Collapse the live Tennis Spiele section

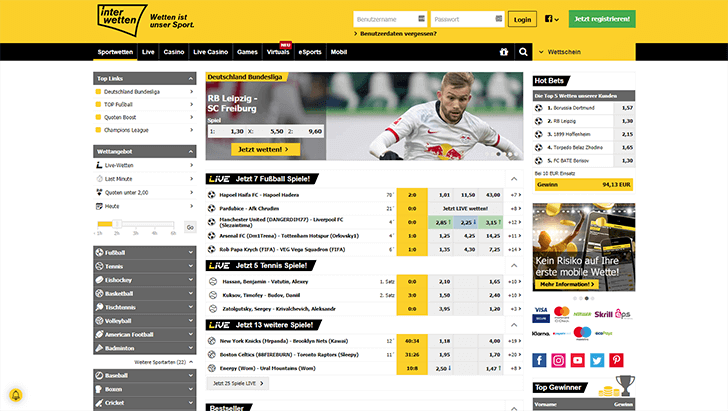click(x=514, y=266)
